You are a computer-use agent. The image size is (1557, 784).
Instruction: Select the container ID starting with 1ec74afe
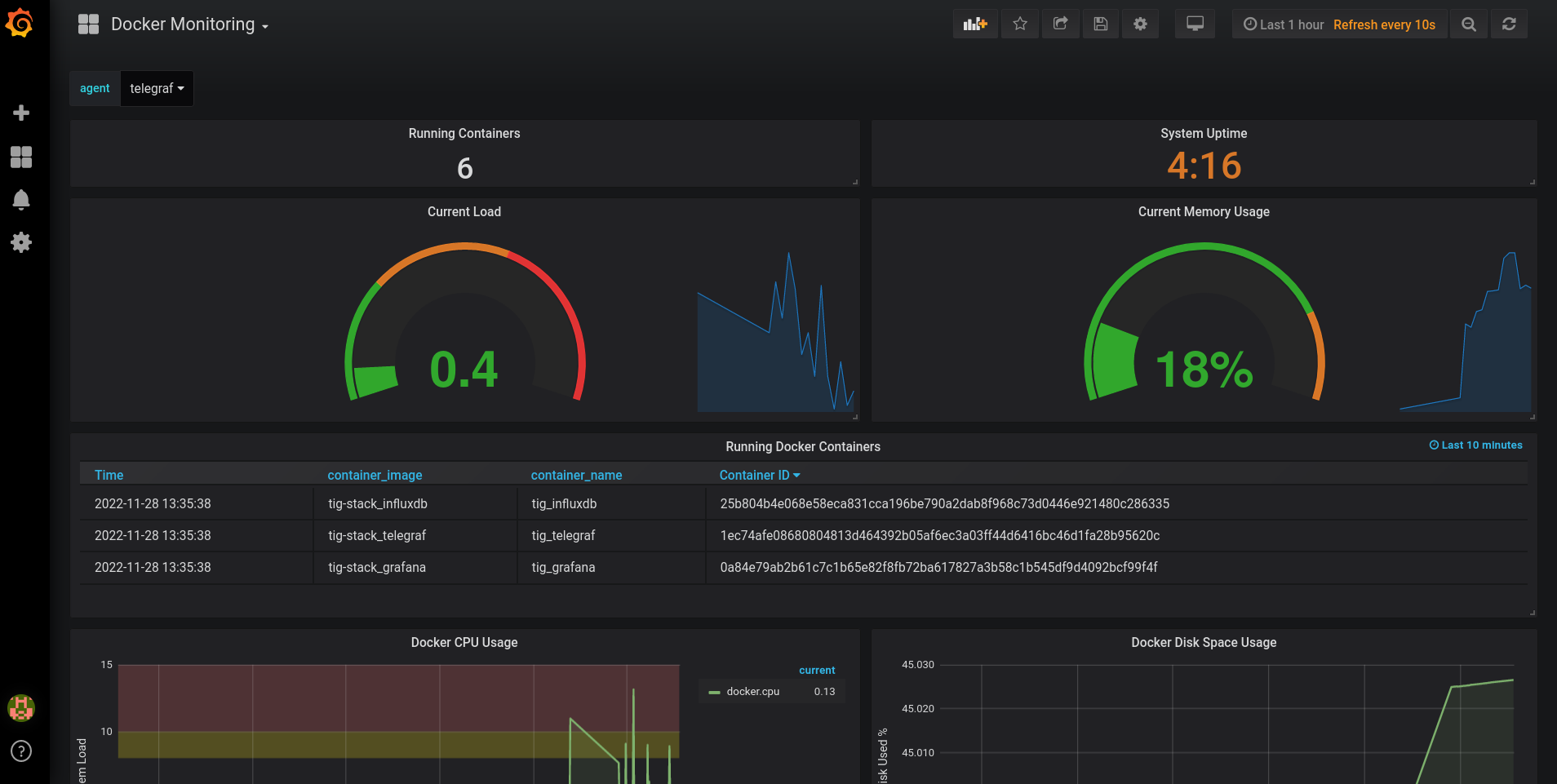939,535
